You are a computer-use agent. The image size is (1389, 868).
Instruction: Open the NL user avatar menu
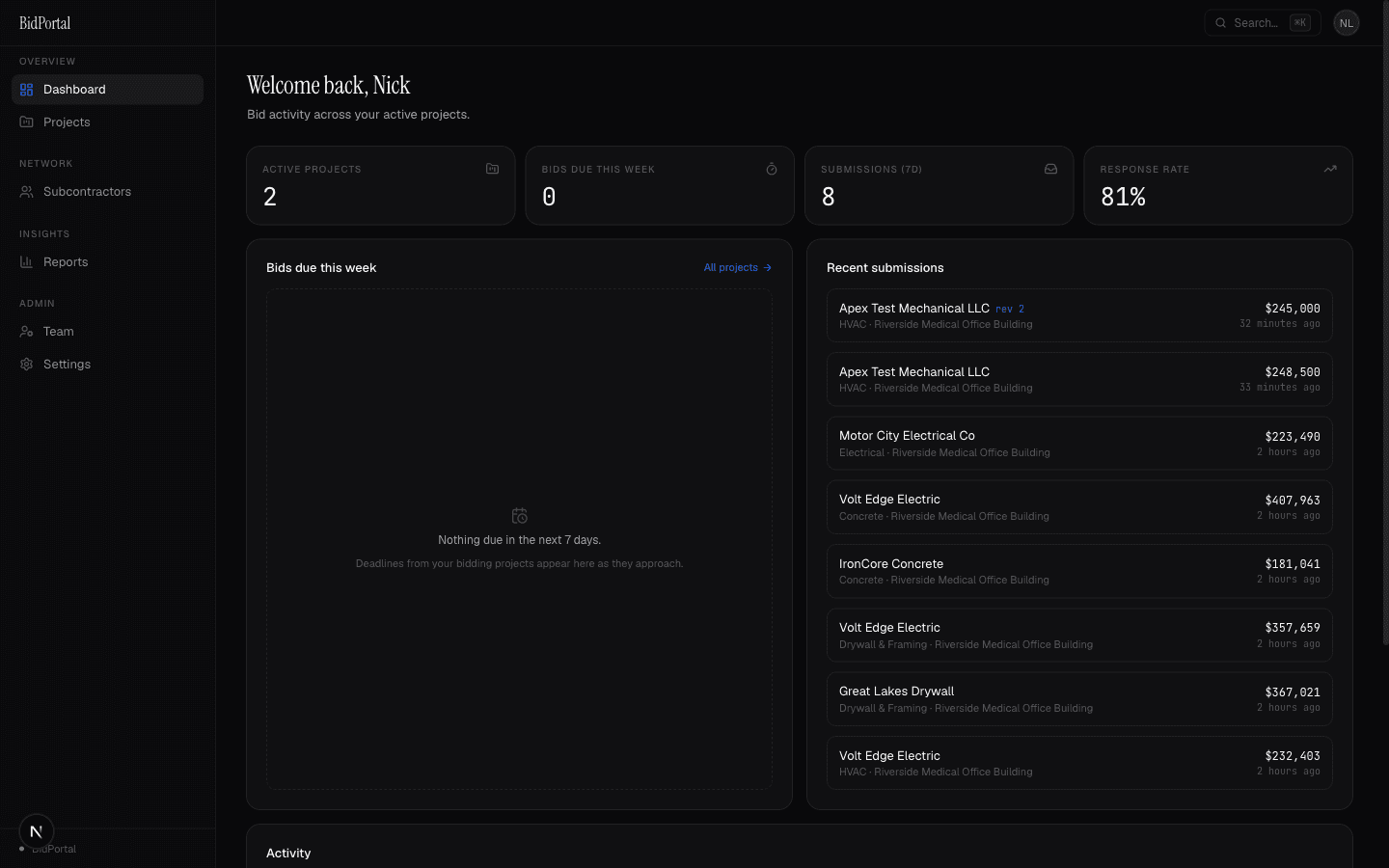[x=1347, y=23]
